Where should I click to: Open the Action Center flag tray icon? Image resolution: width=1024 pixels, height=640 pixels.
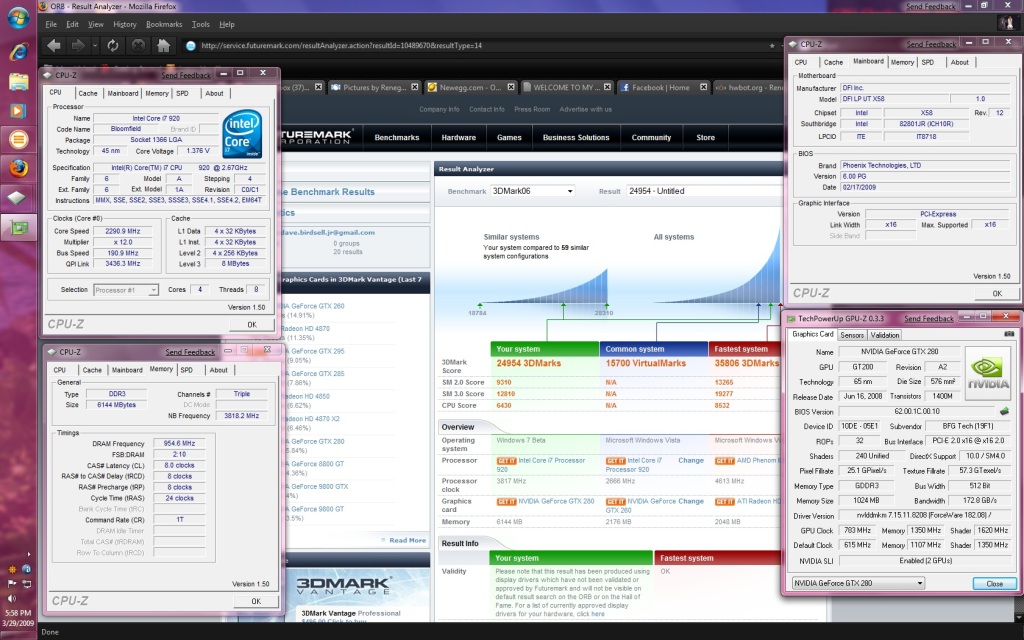pos(12,583)
